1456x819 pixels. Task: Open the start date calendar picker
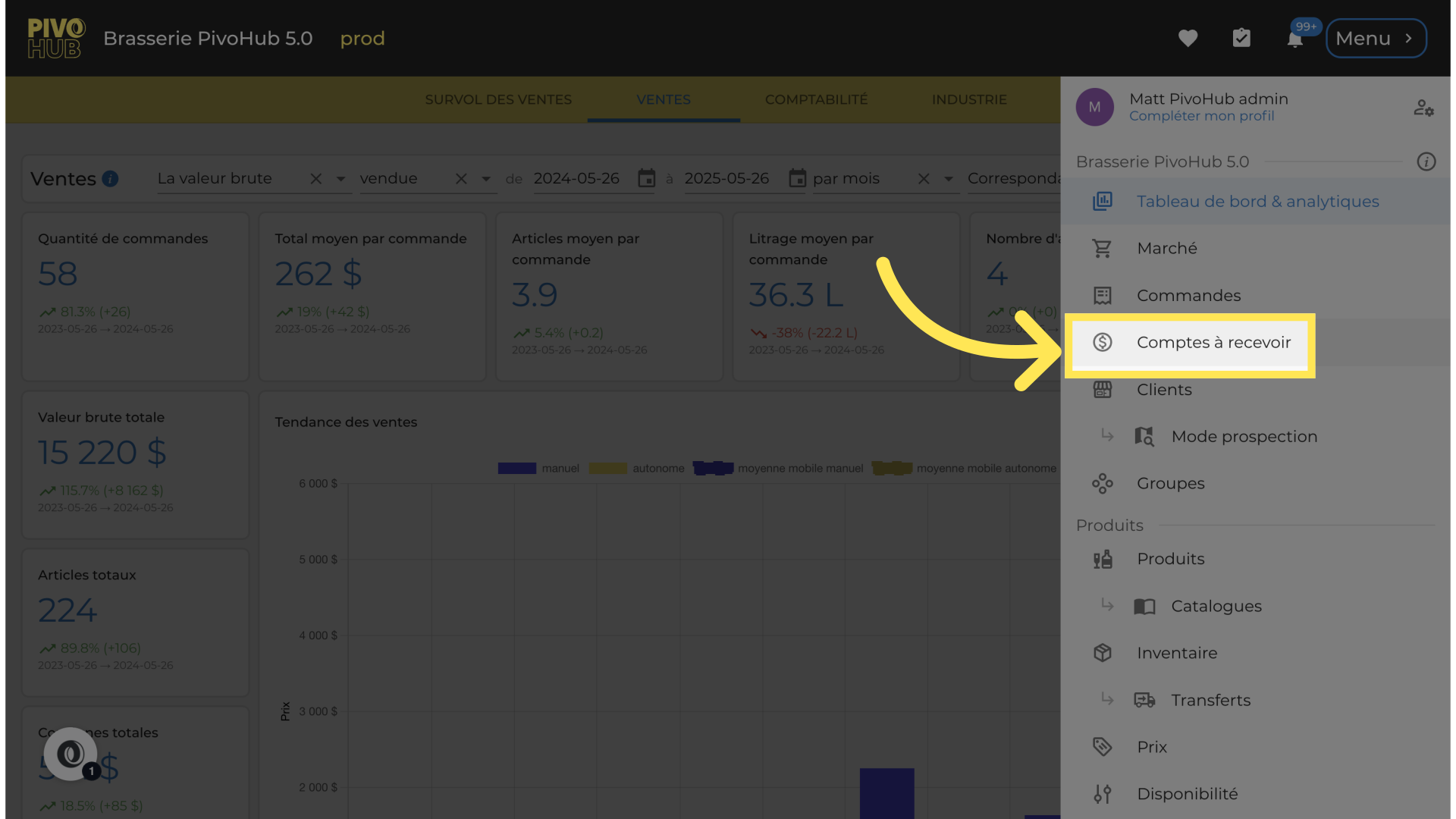tap(646, 178)
